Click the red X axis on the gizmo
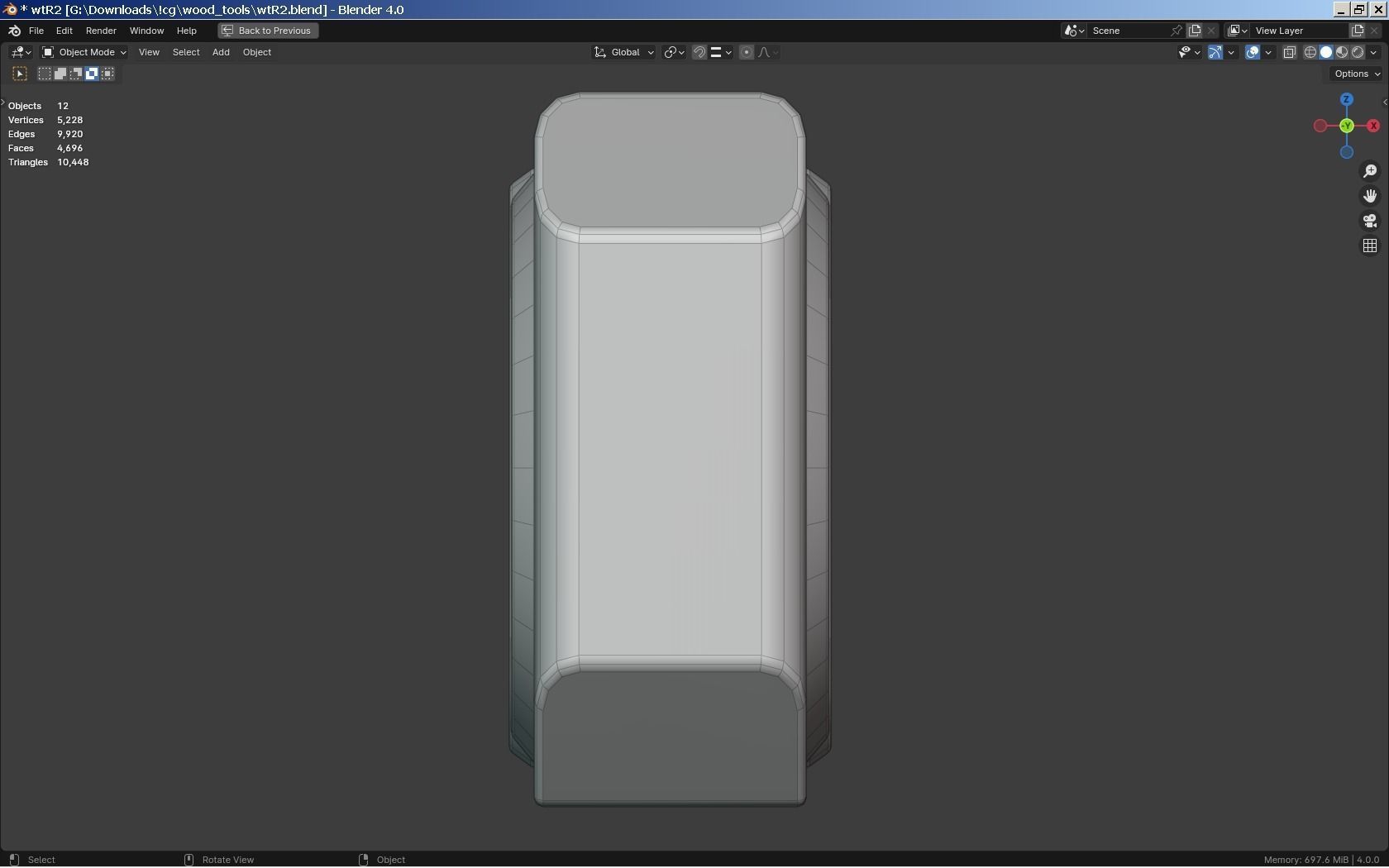Viewport: 1389px width, 868px height. pos(1373,126)
